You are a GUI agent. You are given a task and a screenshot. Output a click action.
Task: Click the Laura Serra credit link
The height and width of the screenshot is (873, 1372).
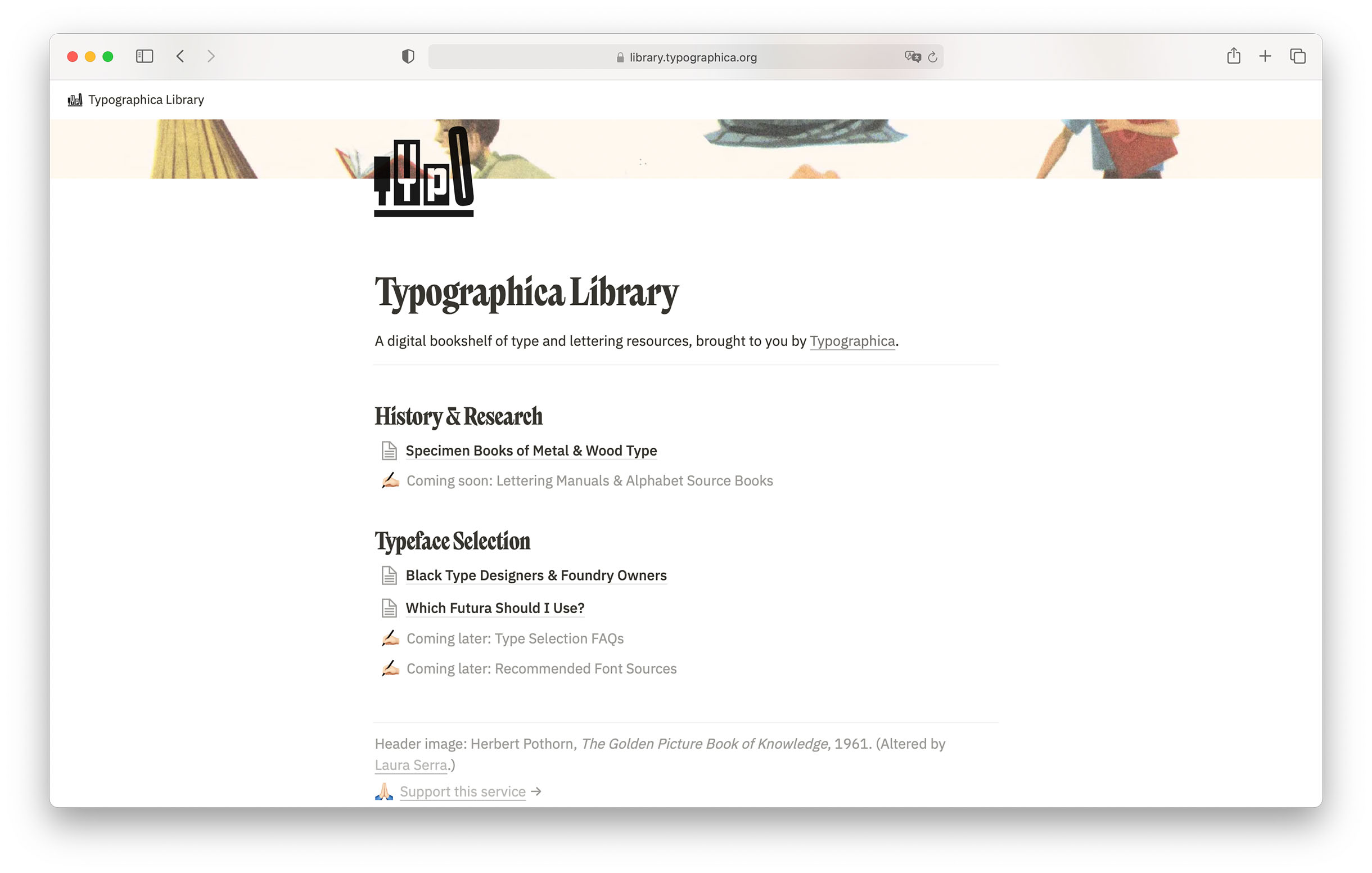tap(410, 766)
